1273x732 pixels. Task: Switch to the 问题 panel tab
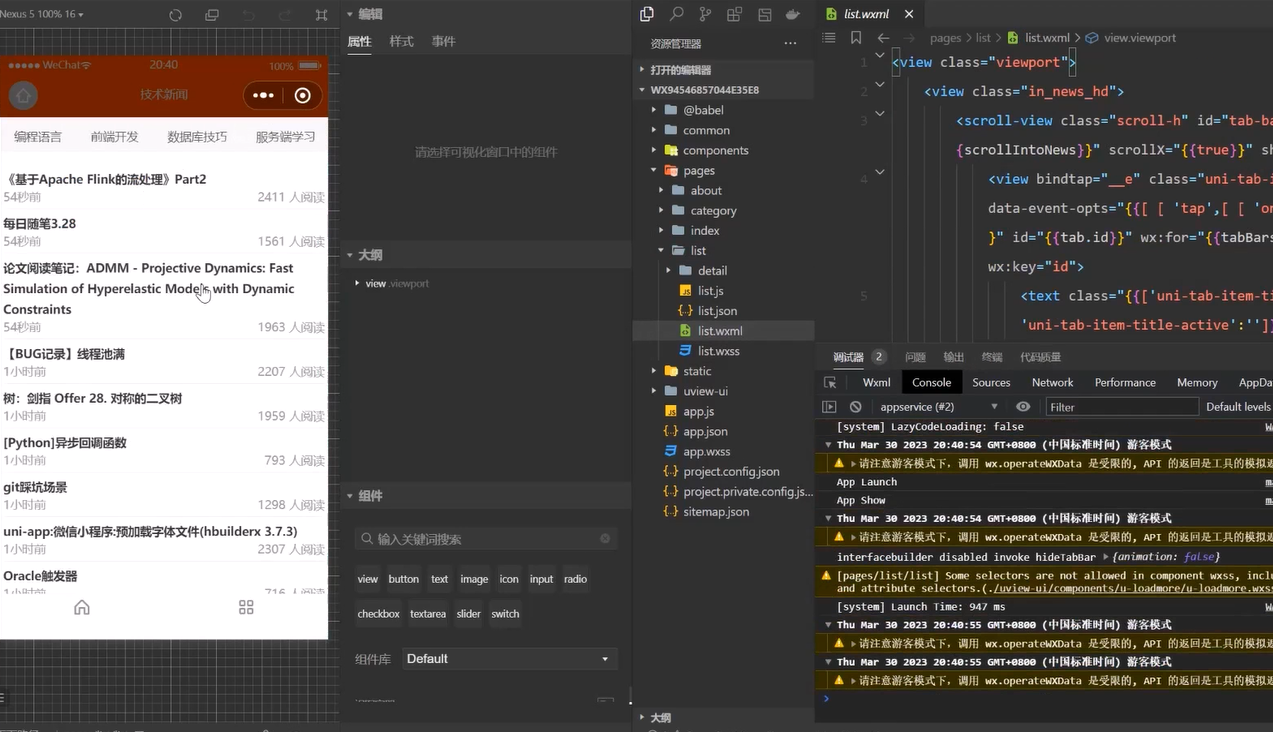tap(915, 357)
